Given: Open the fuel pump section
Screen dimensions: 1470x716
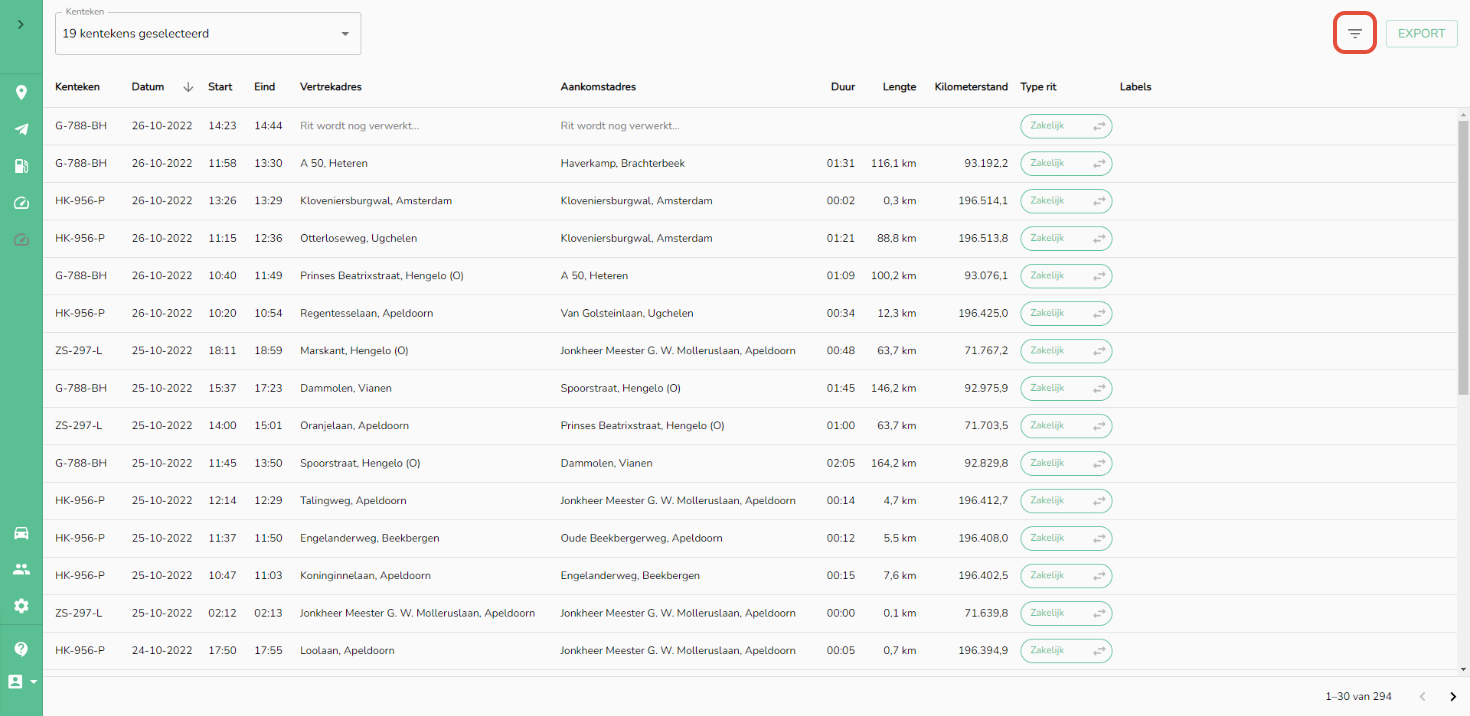Looking at the screenshot, I should [x=21, y=166].
